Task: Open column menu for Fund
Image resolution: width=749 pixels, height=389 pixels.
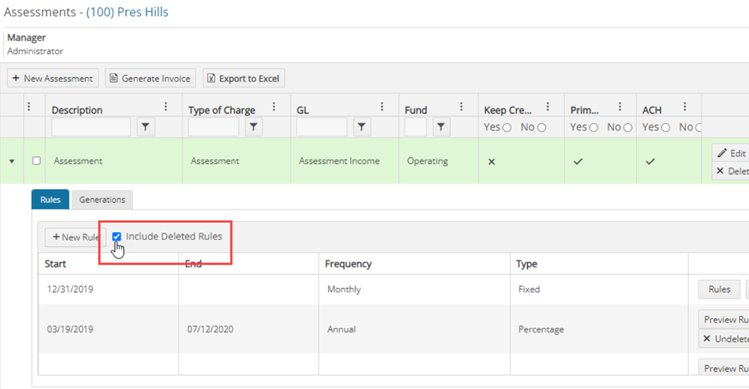Action: (461, 107)
